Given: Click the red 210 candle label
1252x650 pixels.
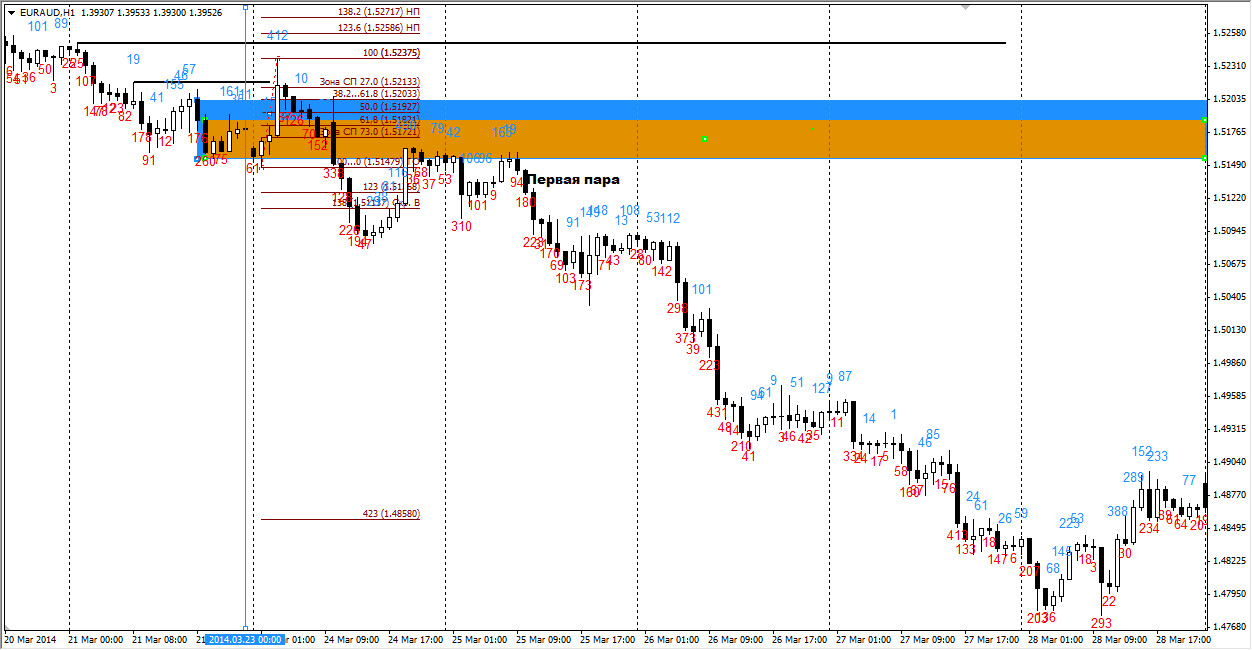Looking at the screenshot, I should point(741,446).
